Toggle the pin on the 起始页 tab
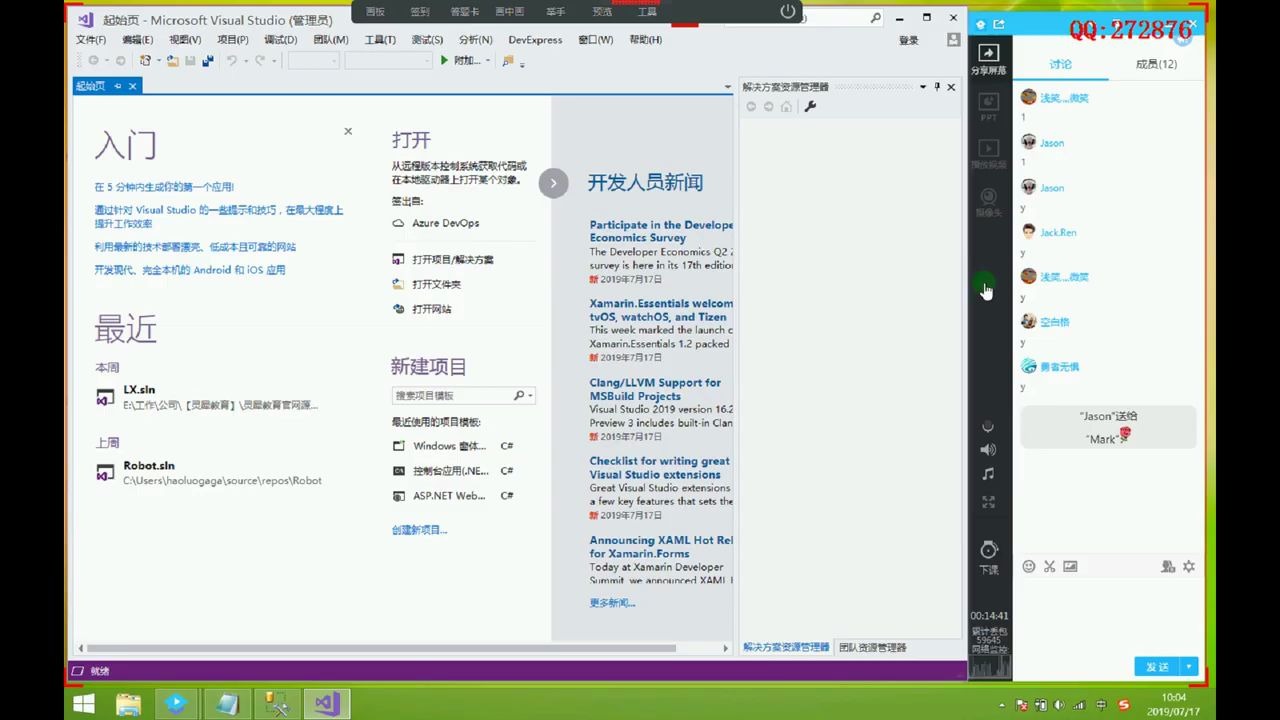The image size is (1280, 720). [x=117, y=86]
